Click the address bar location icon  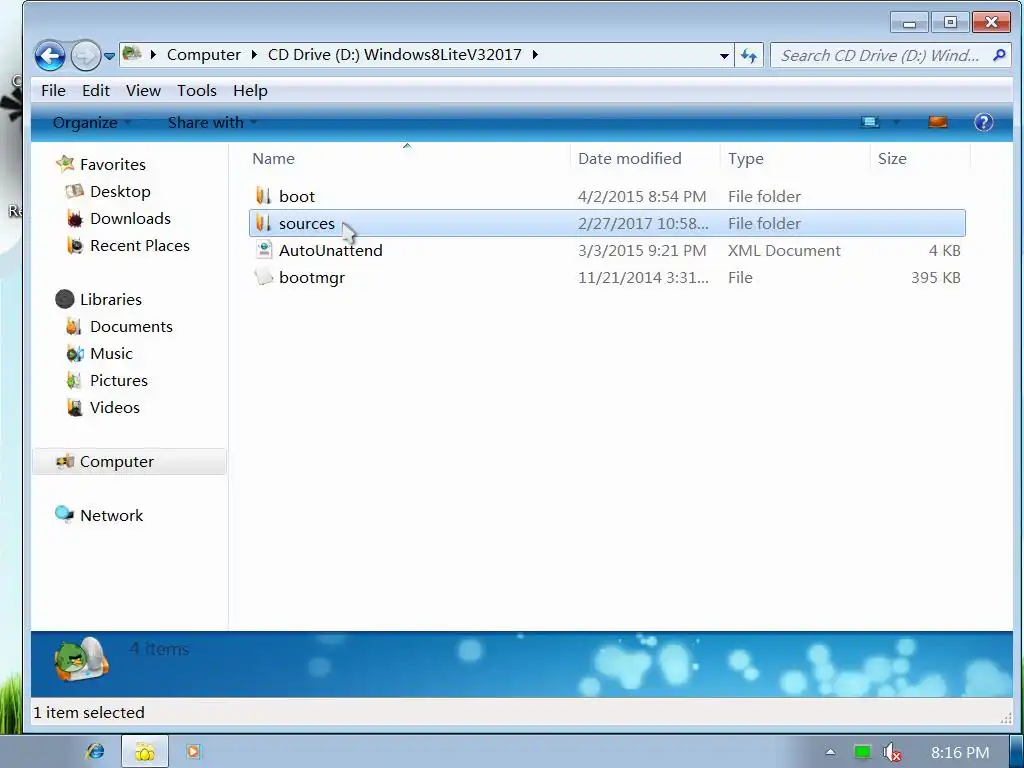point(133,54)
